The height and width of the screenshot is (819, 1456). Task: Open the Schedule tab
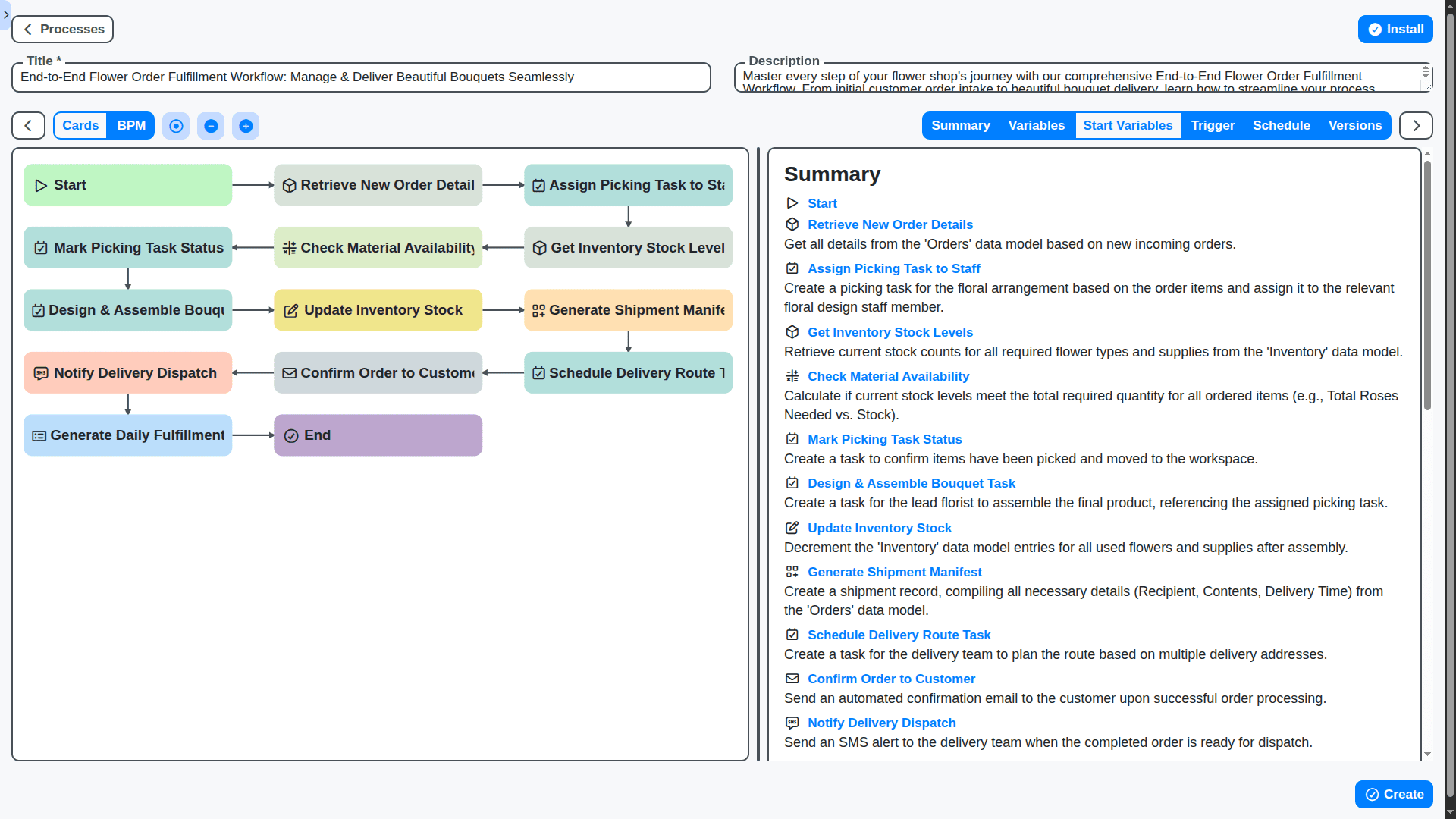pyautogui.click(x=1282, y=125)
